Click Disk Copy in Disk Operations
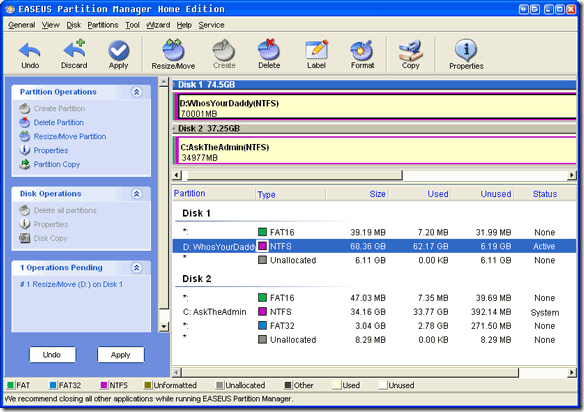 43,238
